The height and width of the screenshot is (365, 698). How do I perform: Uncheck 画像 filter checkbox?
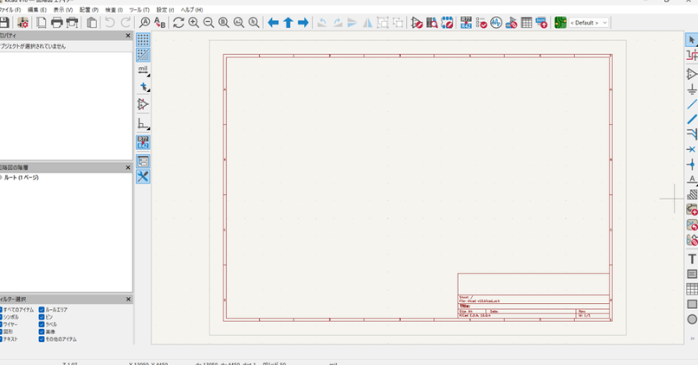coord(41,332)
